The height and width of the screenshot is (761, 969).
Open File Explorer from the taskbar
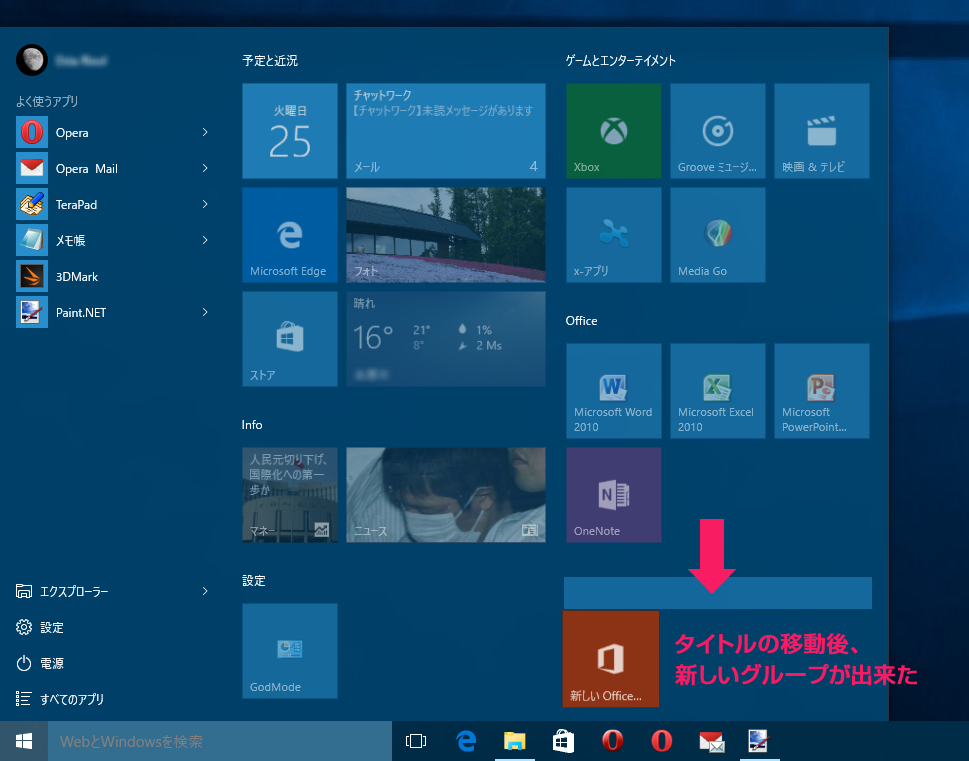click(514, 741)
